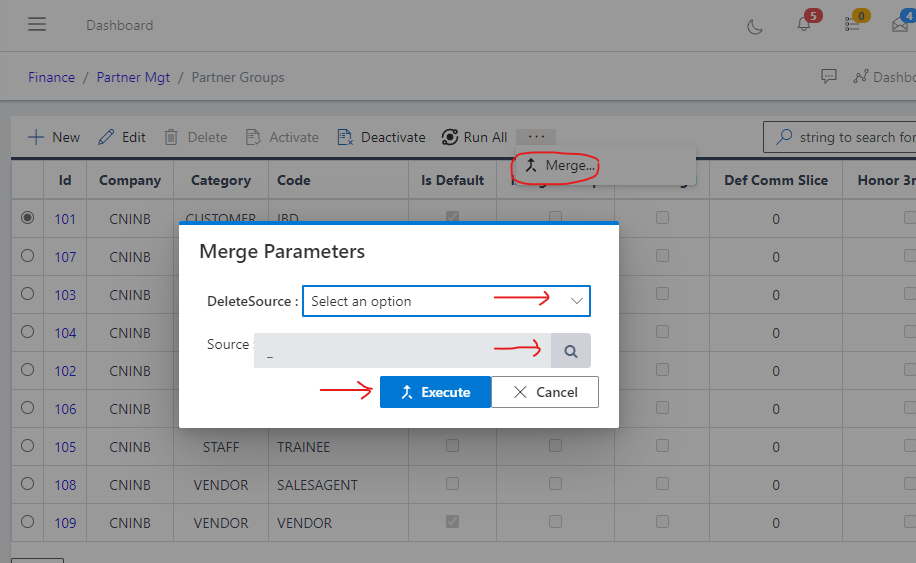Viewport: 916px width, 563px height.
Task: Select the radio button for row 105
Action: (27, 446)
